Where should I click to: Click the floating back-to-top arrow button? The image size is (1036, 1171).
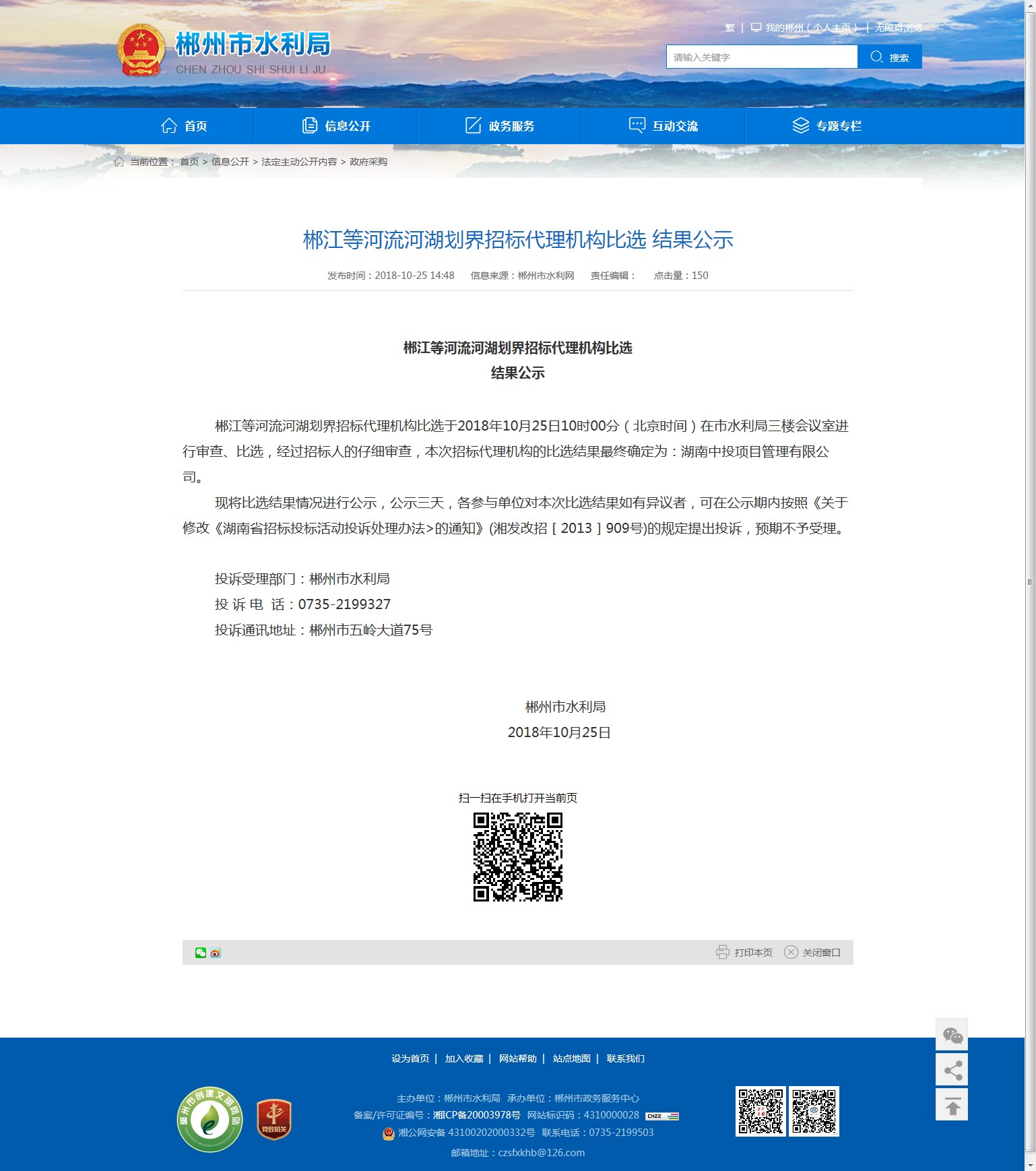point(952,1104)
